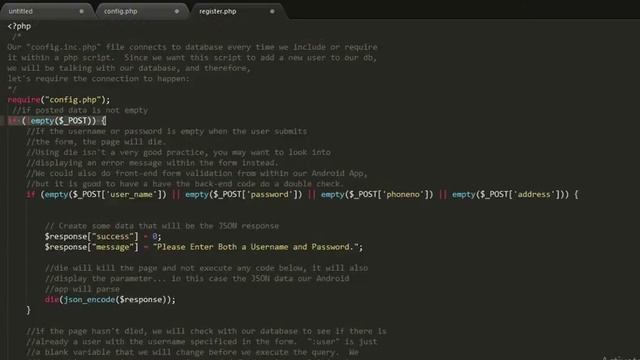640x360 pixels.
Task: Click the comment "//if posted data is not empty"
Action: pos(80,110)
